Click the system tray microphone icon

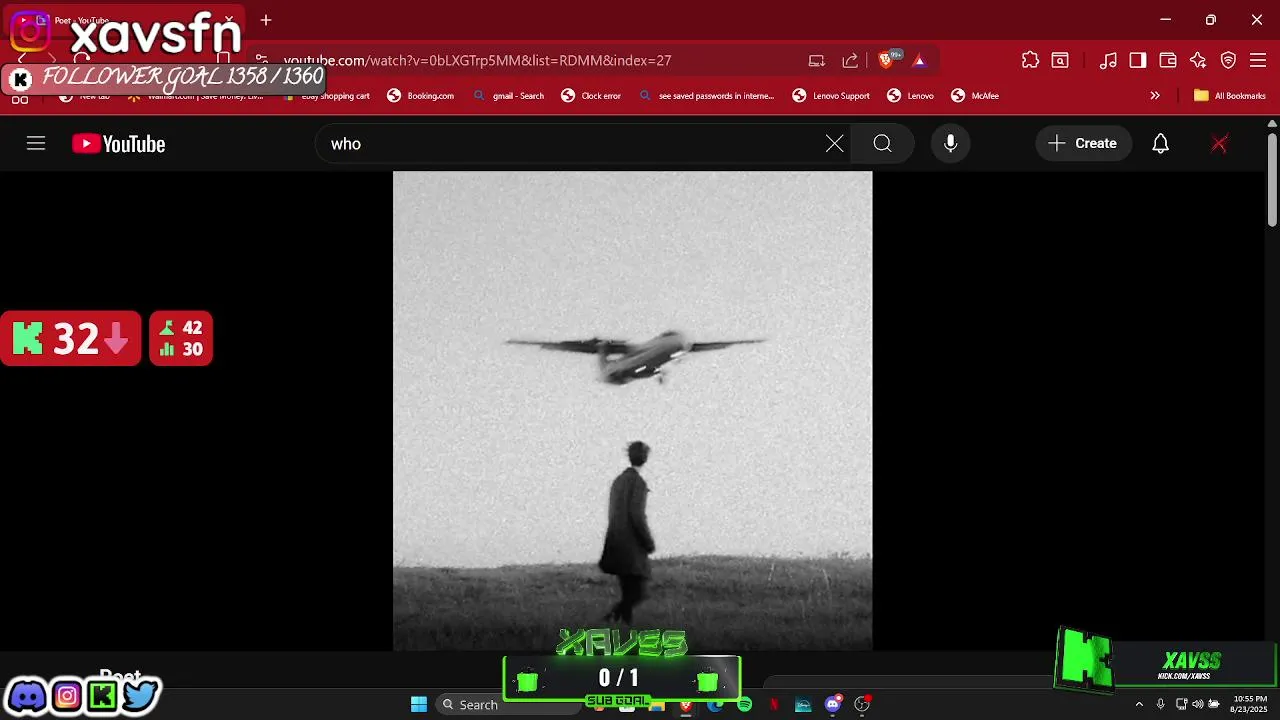click(1160, 705)
